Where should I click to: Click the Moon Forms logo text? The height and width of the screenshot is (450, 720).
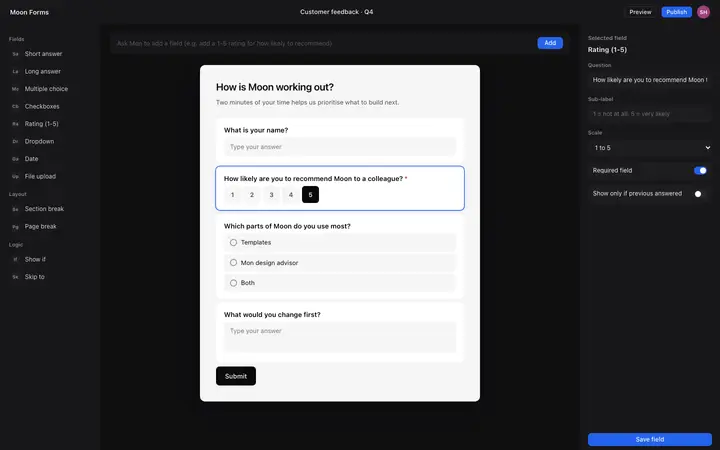click(29, 12)
